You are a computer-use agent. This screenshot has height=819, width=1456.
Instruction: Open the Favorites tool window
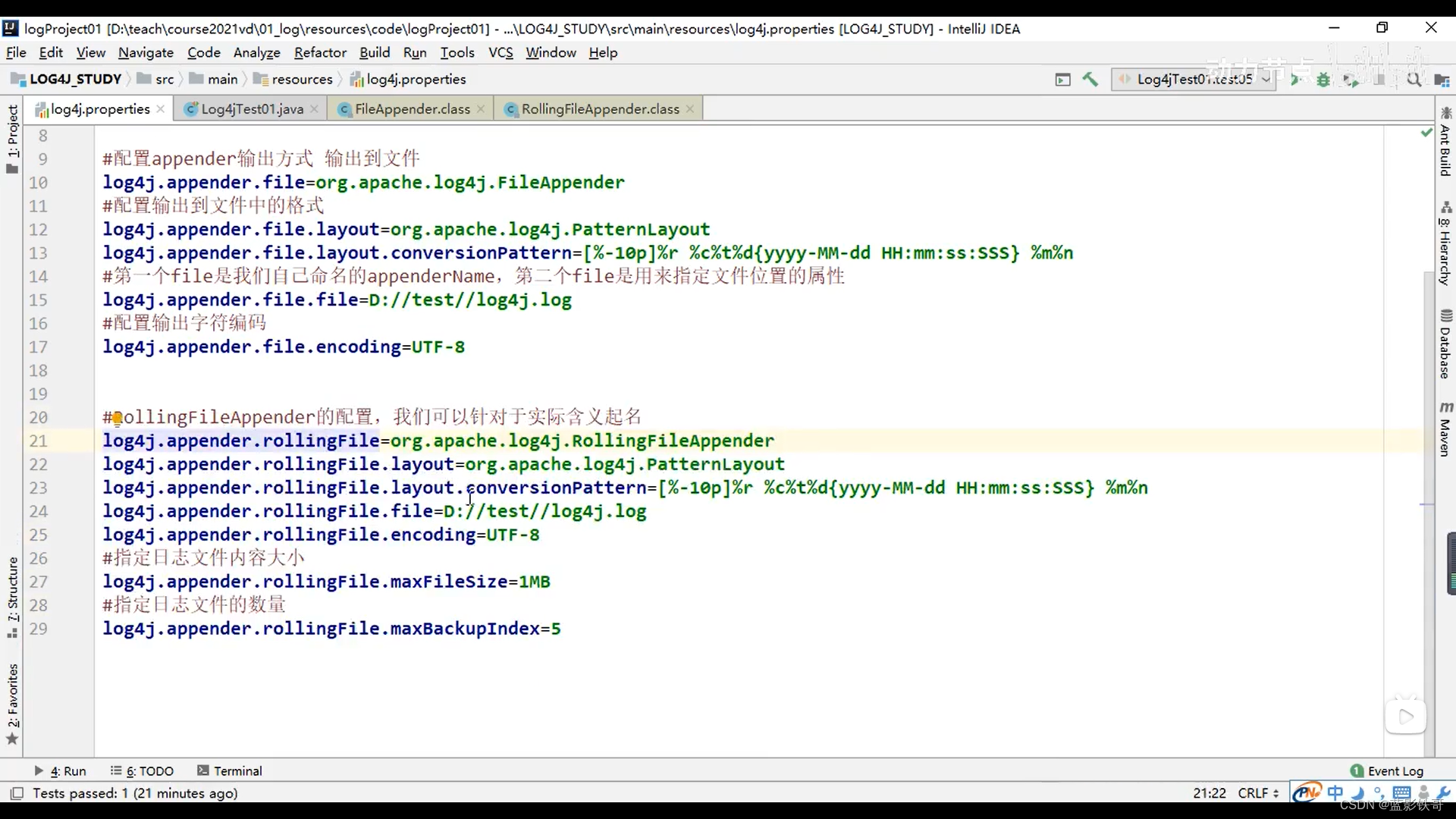tap(12, 704)
